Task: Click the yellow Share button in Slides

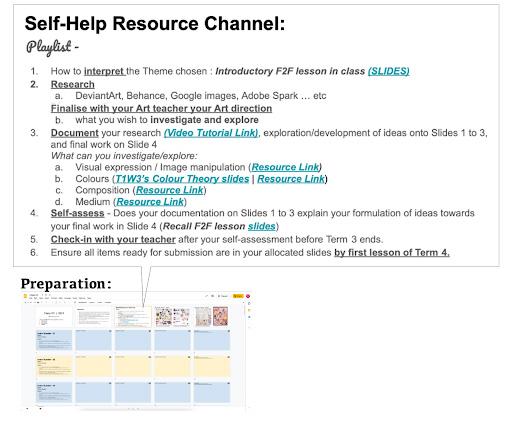Action: (x=238, y=296)
